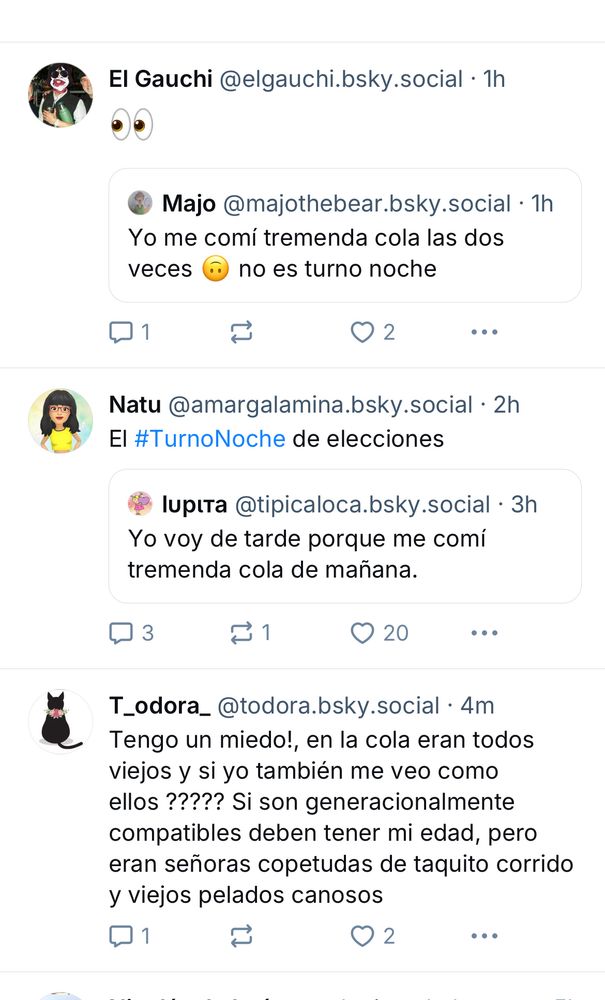
Task: Open more options on El Gauchi's post
Action: (x=485, y=332)
